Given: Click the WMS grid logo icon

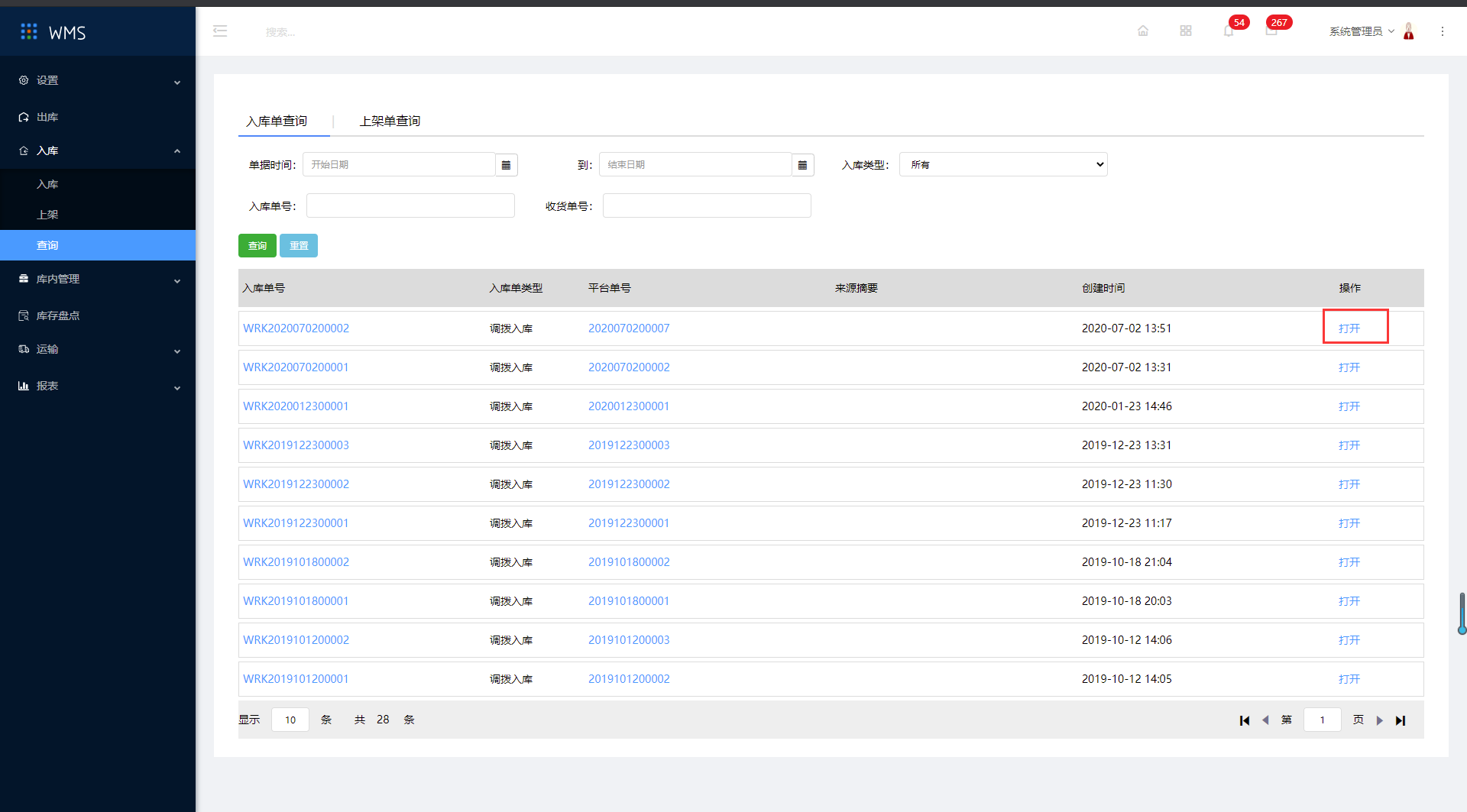Looking at the screenshot, I should pos(29,31).
